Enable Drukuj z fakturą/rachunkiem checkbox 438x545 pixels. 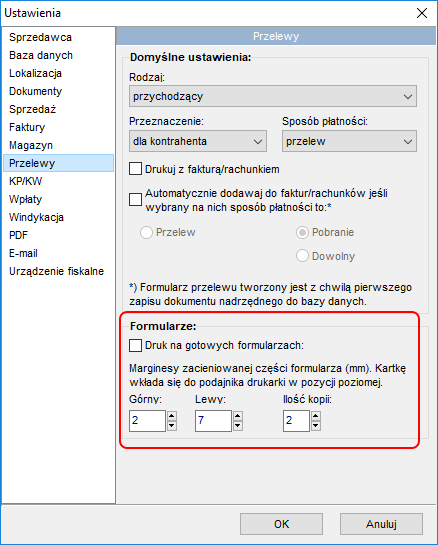(x=135, y=169)
